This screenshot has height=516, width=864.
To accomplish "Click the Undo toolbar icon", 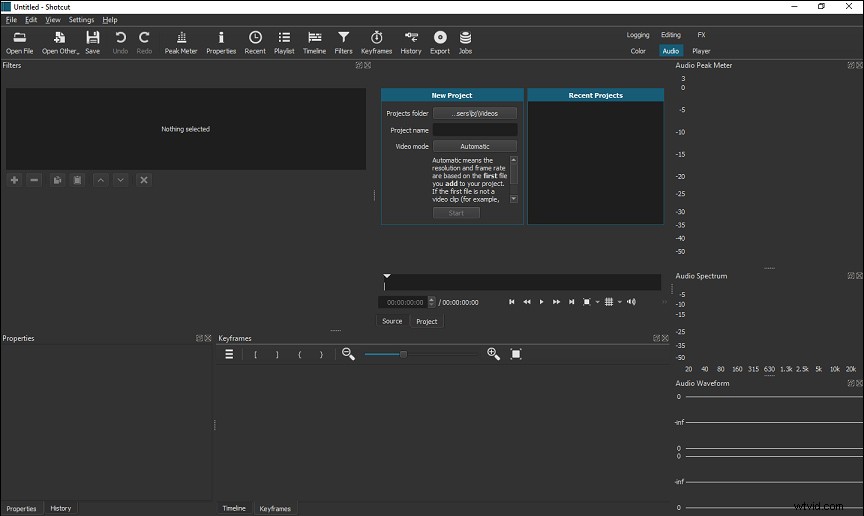I will click(120, 42).
